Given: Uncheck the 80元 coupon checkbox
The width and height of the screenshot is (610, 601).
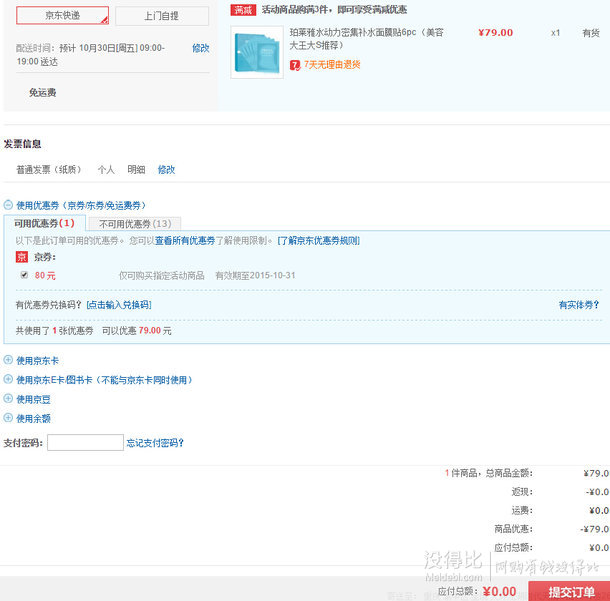Looking at the screenshot, I should [x=24, y=275].
